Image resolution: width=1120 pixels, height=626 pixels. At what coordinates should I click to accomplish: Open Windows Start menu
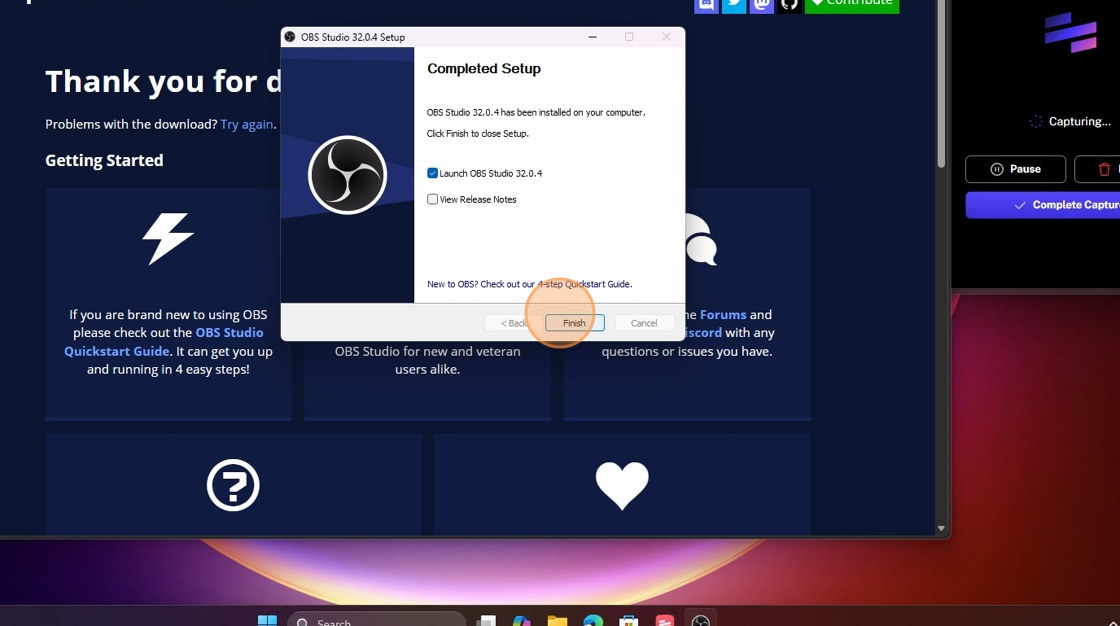pos(267,620)
